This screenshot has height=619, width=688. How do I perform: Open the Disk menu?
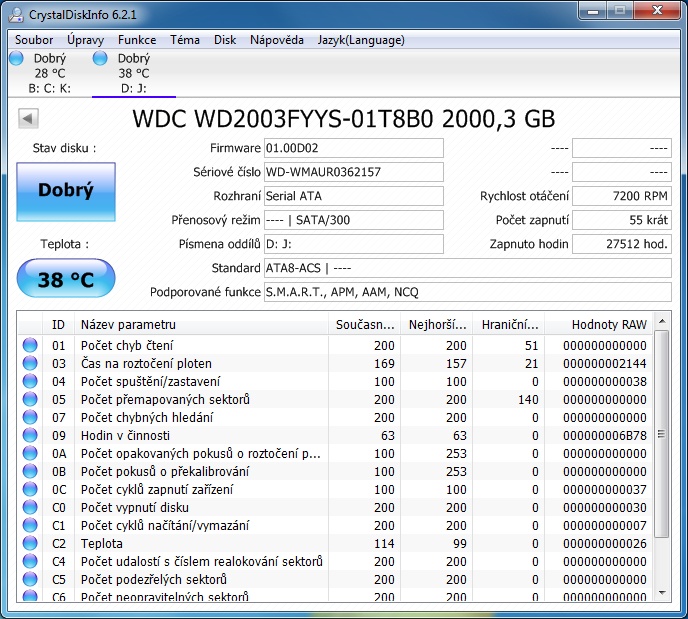pyautogui.click(x=225, y=40)
